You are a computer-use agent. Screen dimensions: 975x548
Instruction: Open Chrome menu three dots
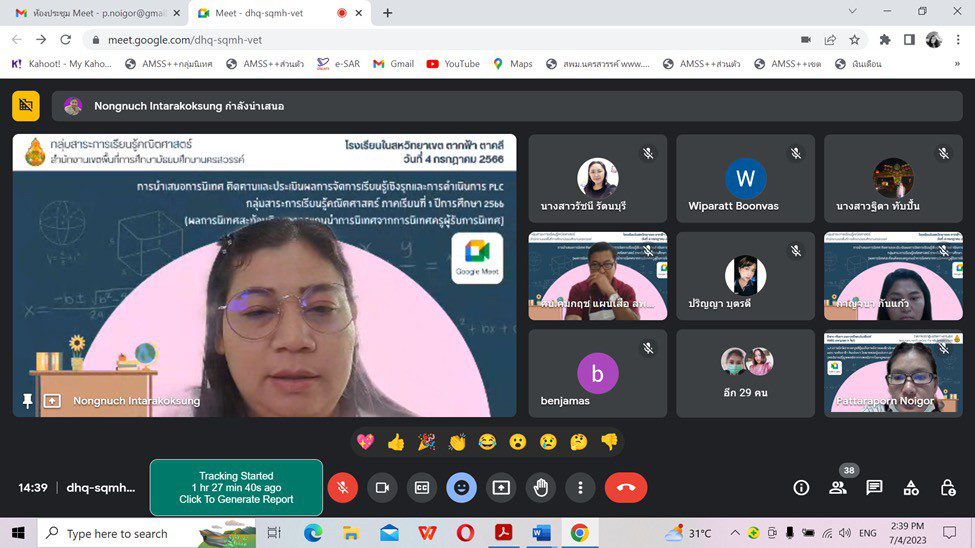pyautogui.click(x=958, y=40)
